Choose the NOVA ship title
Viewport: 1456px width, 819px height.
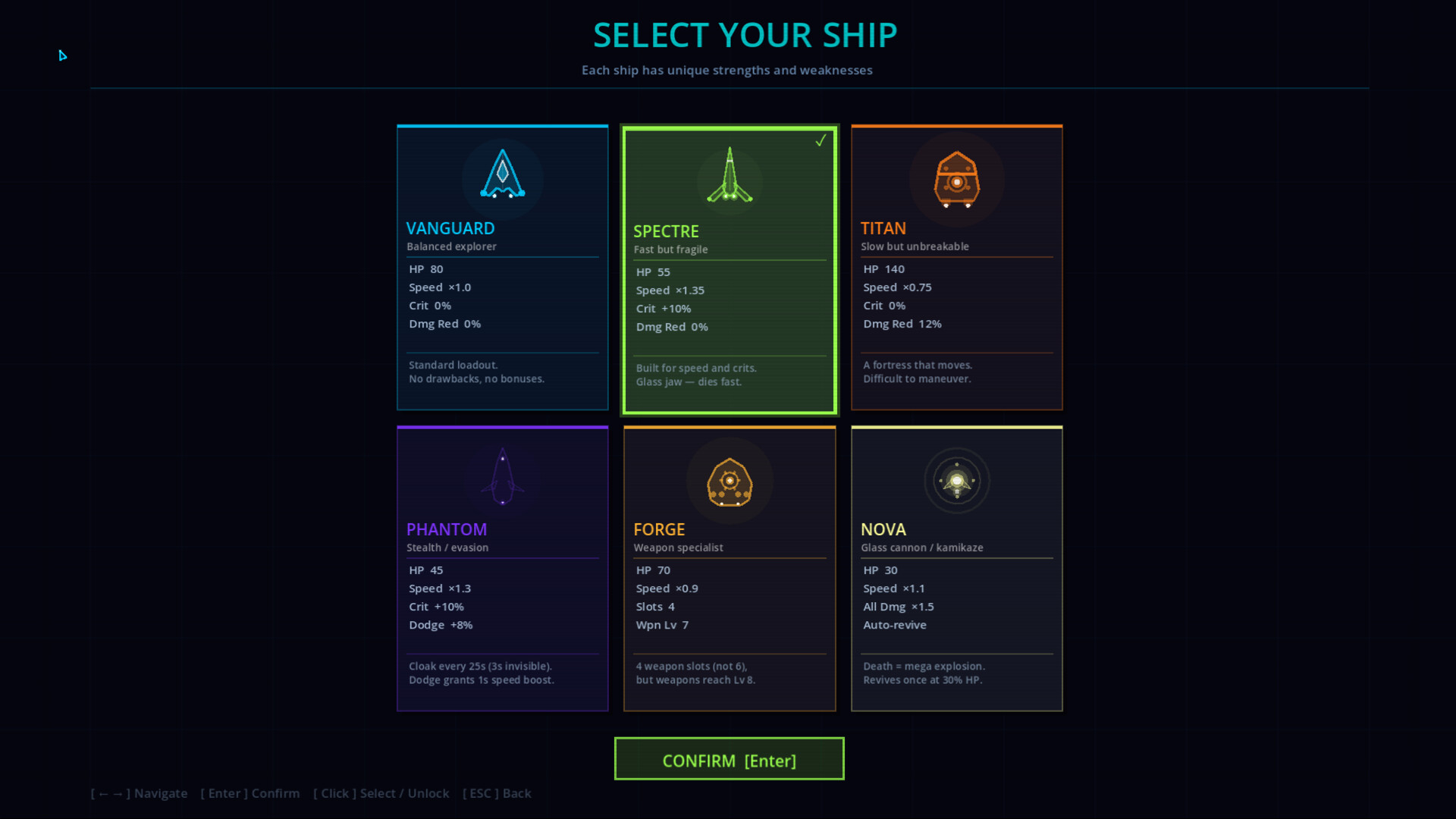pos(883,529)
